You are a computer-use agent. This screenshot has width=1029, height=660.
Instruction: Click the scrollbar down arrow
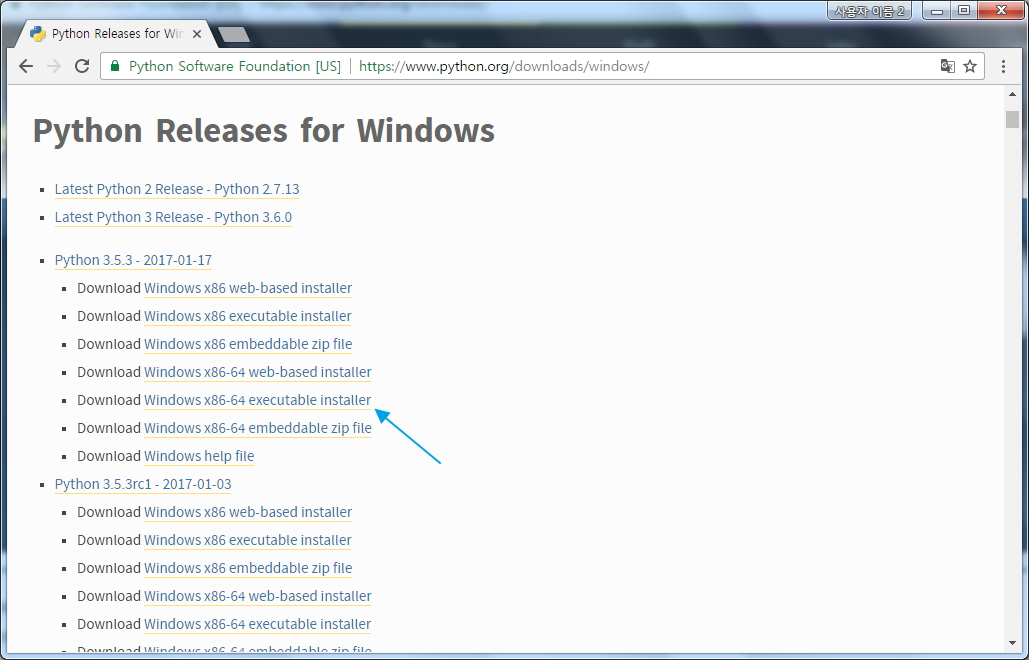point(1013,644)
